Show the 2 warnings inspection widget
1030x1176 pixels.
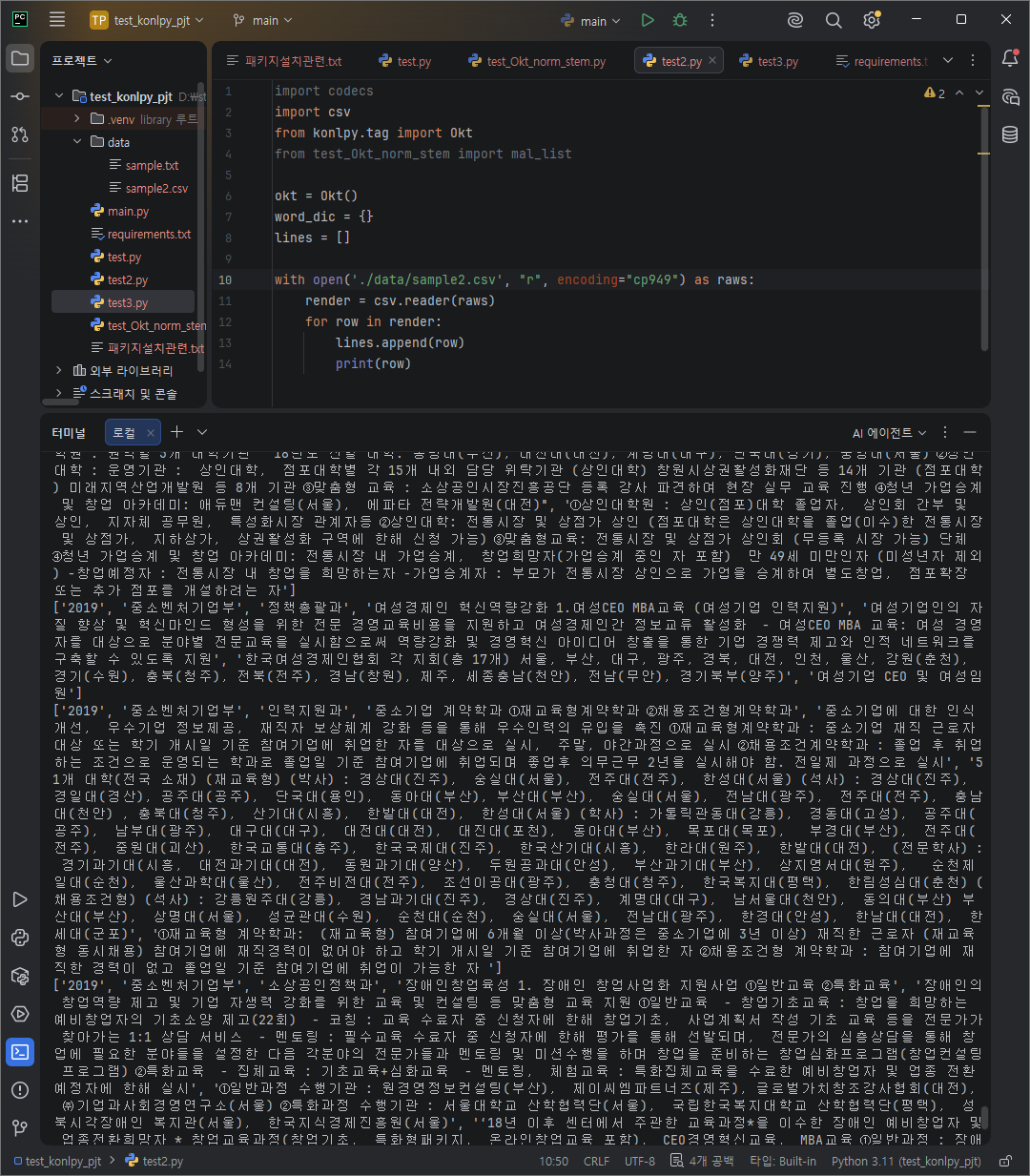(x=935, y=93)
